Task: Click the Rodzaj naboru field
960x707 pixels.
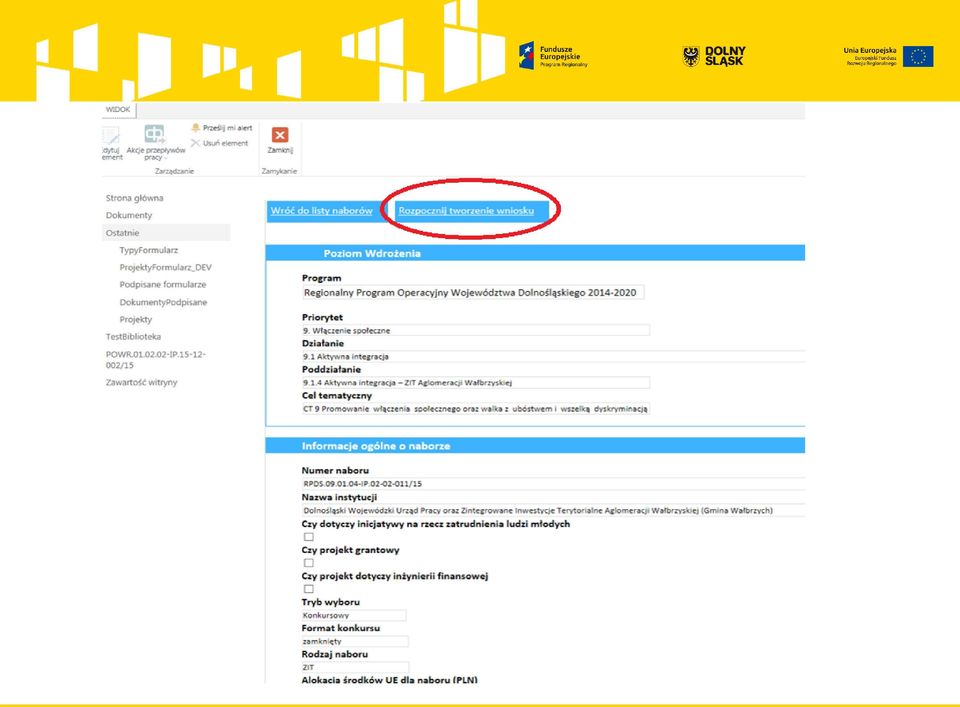Action: pyautogui.click(x=354, y=667)
